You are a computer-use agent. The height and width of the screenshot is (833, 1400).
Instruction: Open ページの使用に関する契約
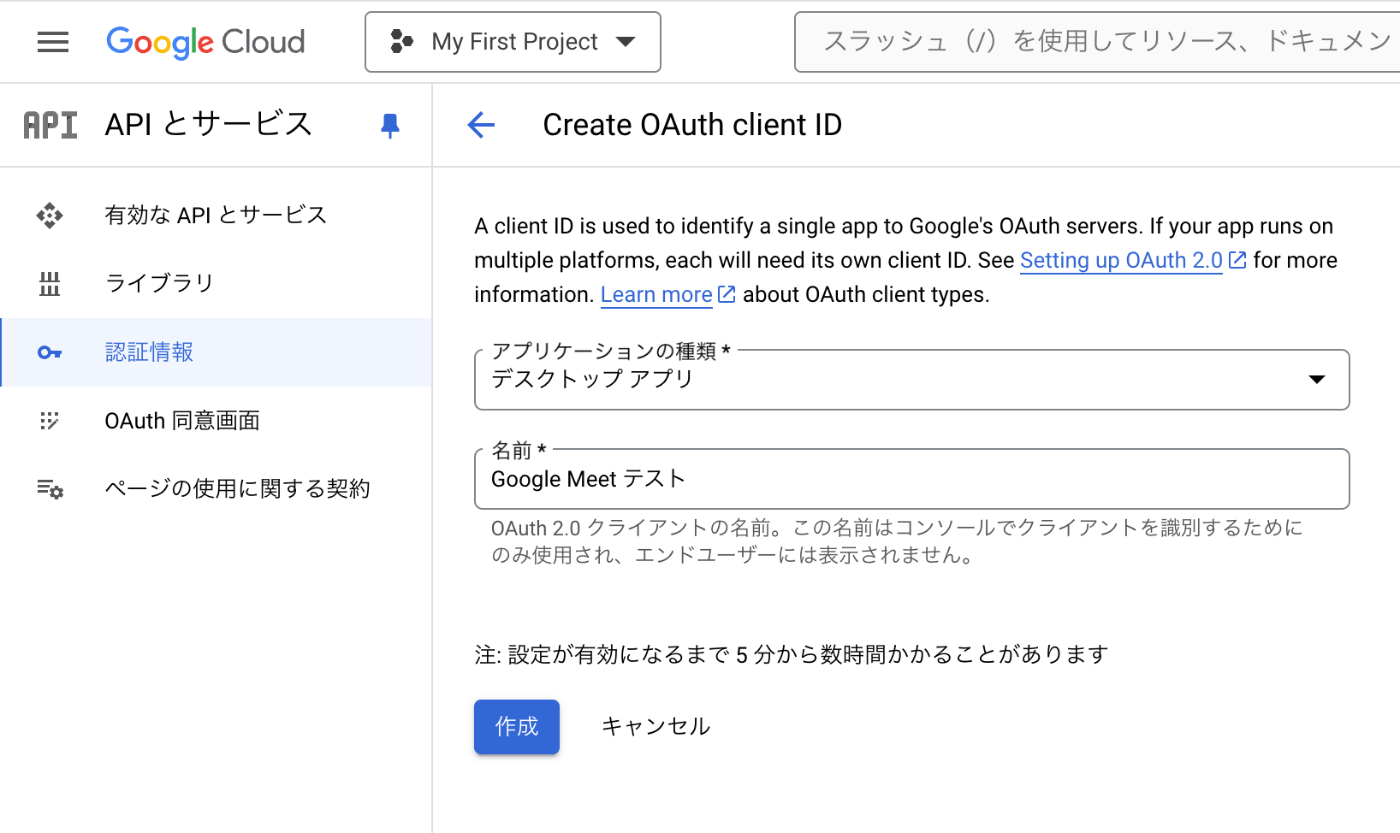pos(216,489)
